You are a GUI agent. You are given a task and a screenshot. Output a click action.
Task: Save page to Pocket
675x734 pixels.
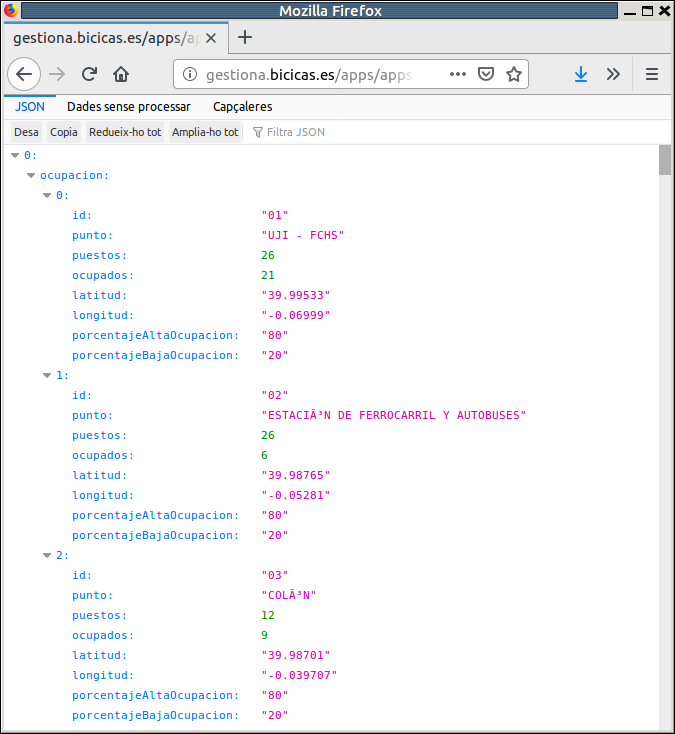(x=486, y=74)
